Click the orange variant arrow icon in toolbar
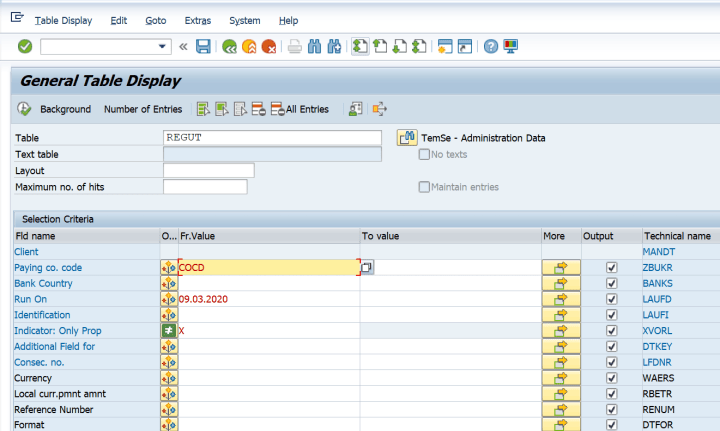 pyautogui.click(x=380, y=109)
